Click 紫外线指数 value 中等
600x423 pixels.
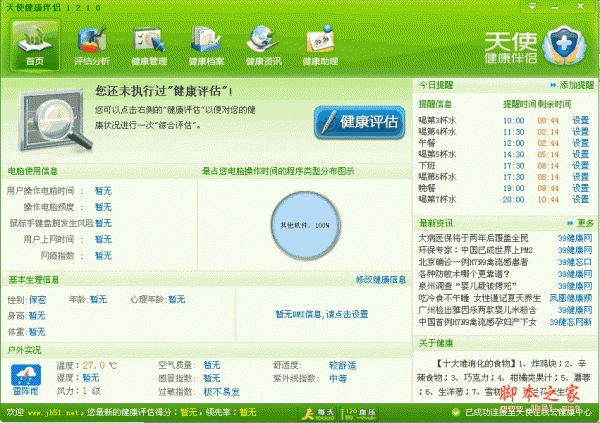(x=338, y=379)
